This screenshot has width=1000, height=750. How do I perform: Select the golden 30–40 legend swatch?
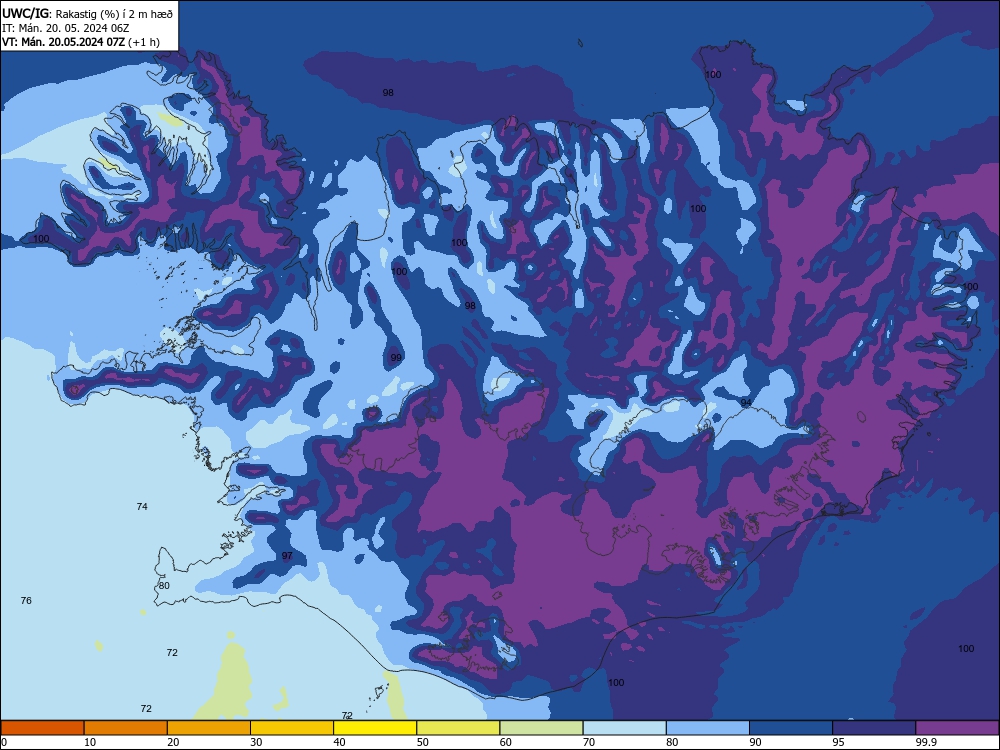tap(292, 728)
